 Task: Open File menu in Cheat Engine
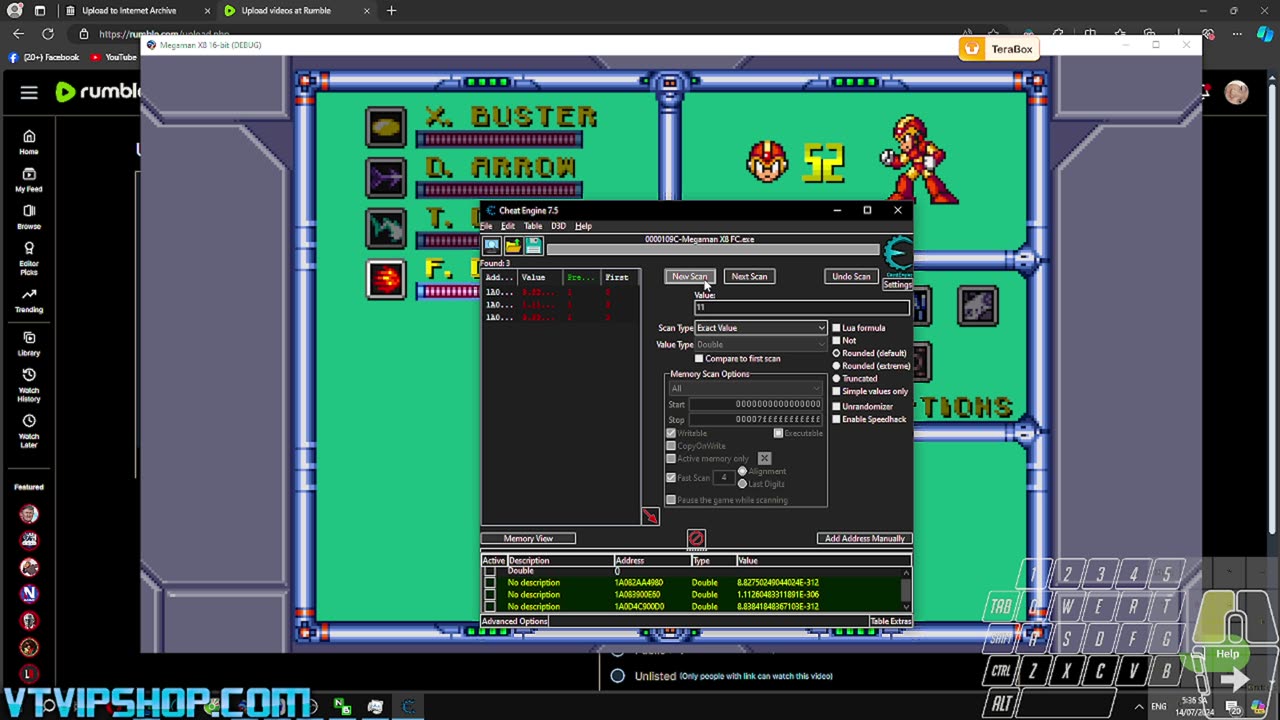click(486, 226)
